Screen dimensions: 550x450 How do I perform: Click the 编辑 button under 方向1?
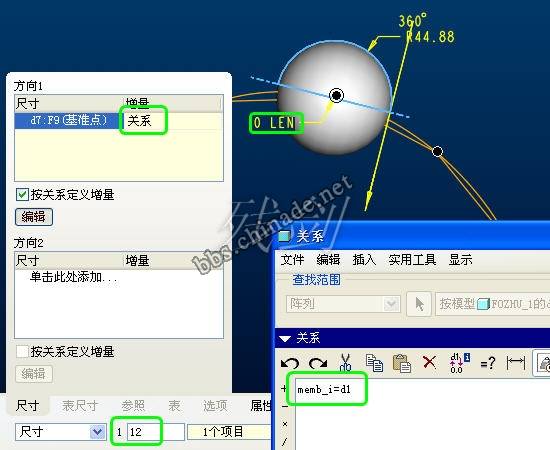tap(34, 217)
